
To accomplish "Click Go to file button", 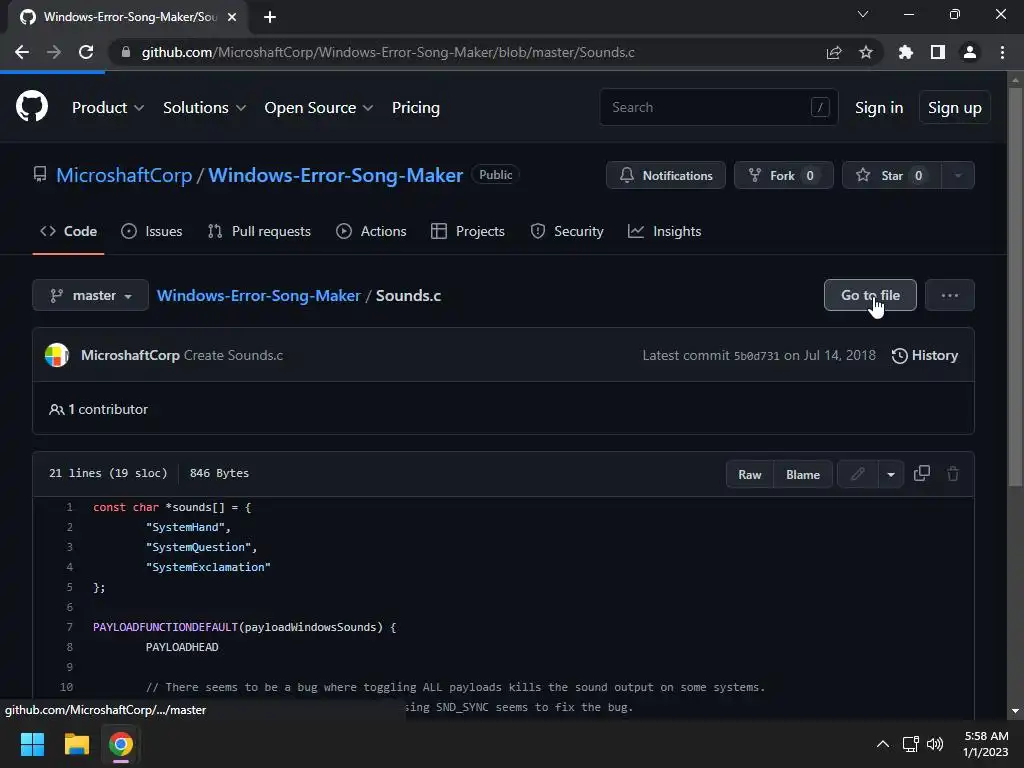I will (870, 295).
